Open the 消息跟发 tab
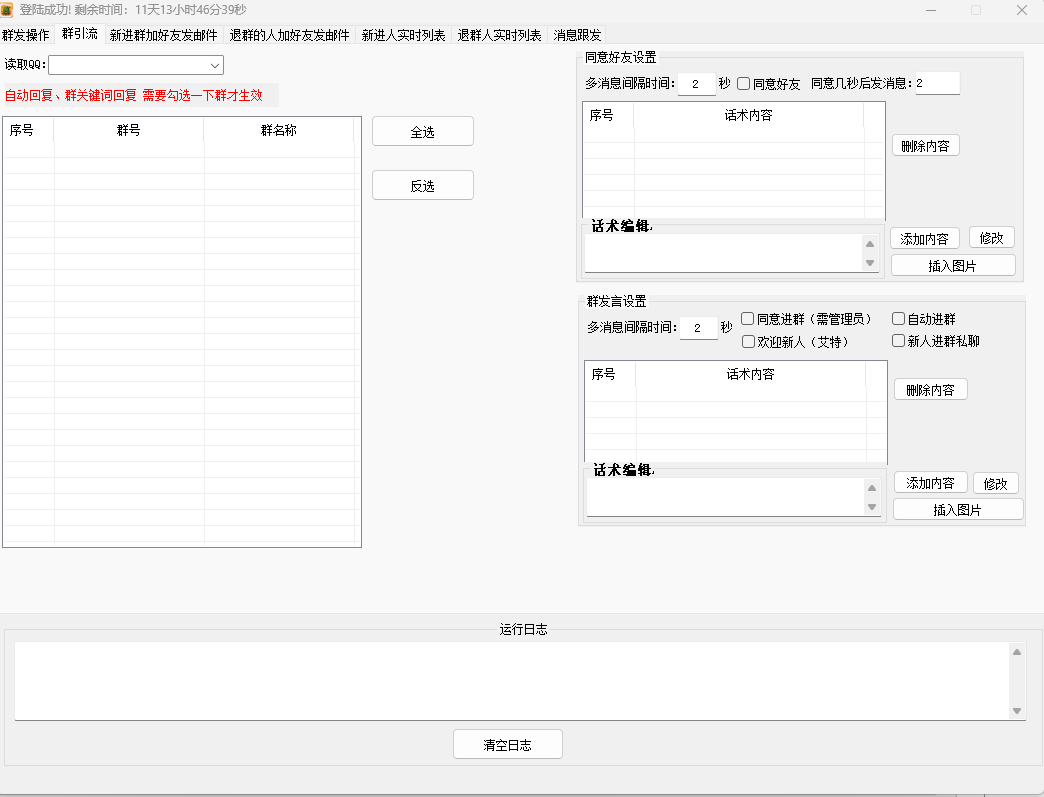The image size is (1044, 797). click(x=578, y=33)
